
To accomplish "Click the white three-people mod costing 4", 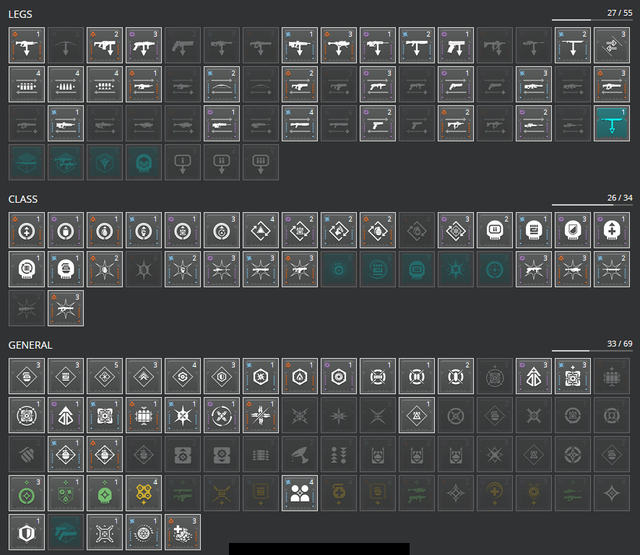I will [x=300, y=493].
